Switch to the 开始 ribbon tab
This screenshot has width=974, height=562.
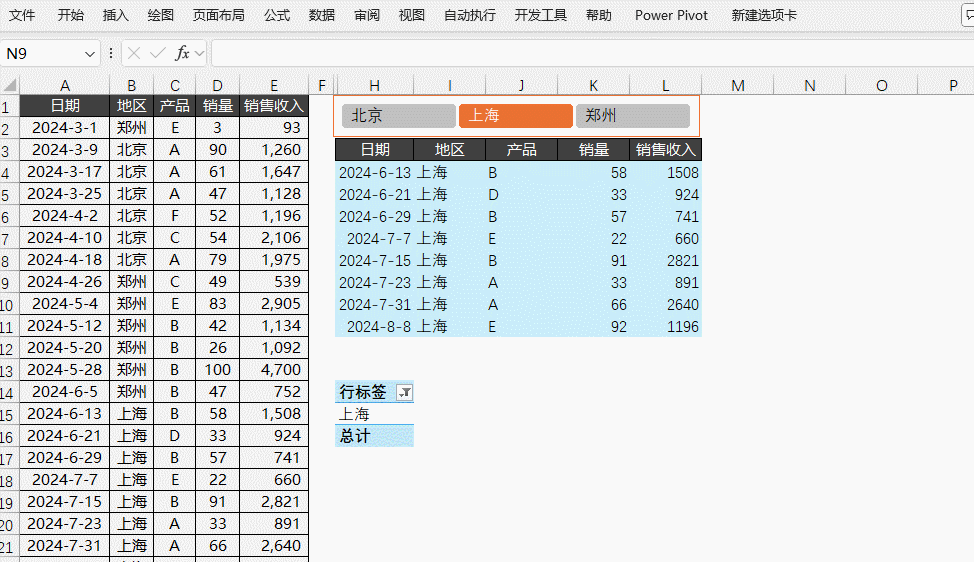pos(71,15)
